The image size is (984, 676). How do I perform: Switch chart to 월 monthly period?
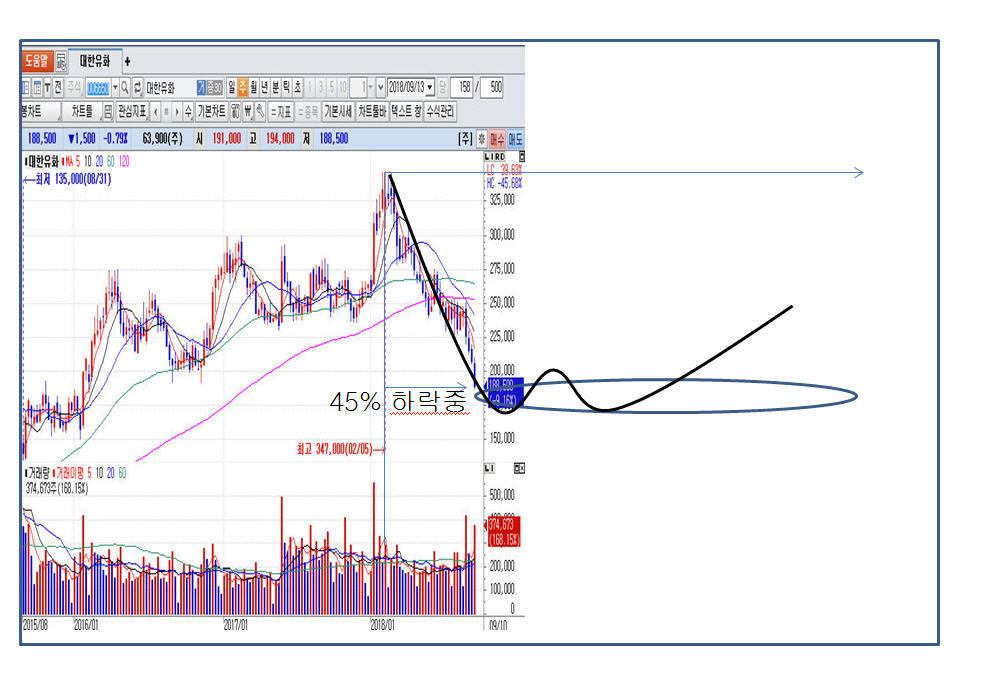pos(254,87)
